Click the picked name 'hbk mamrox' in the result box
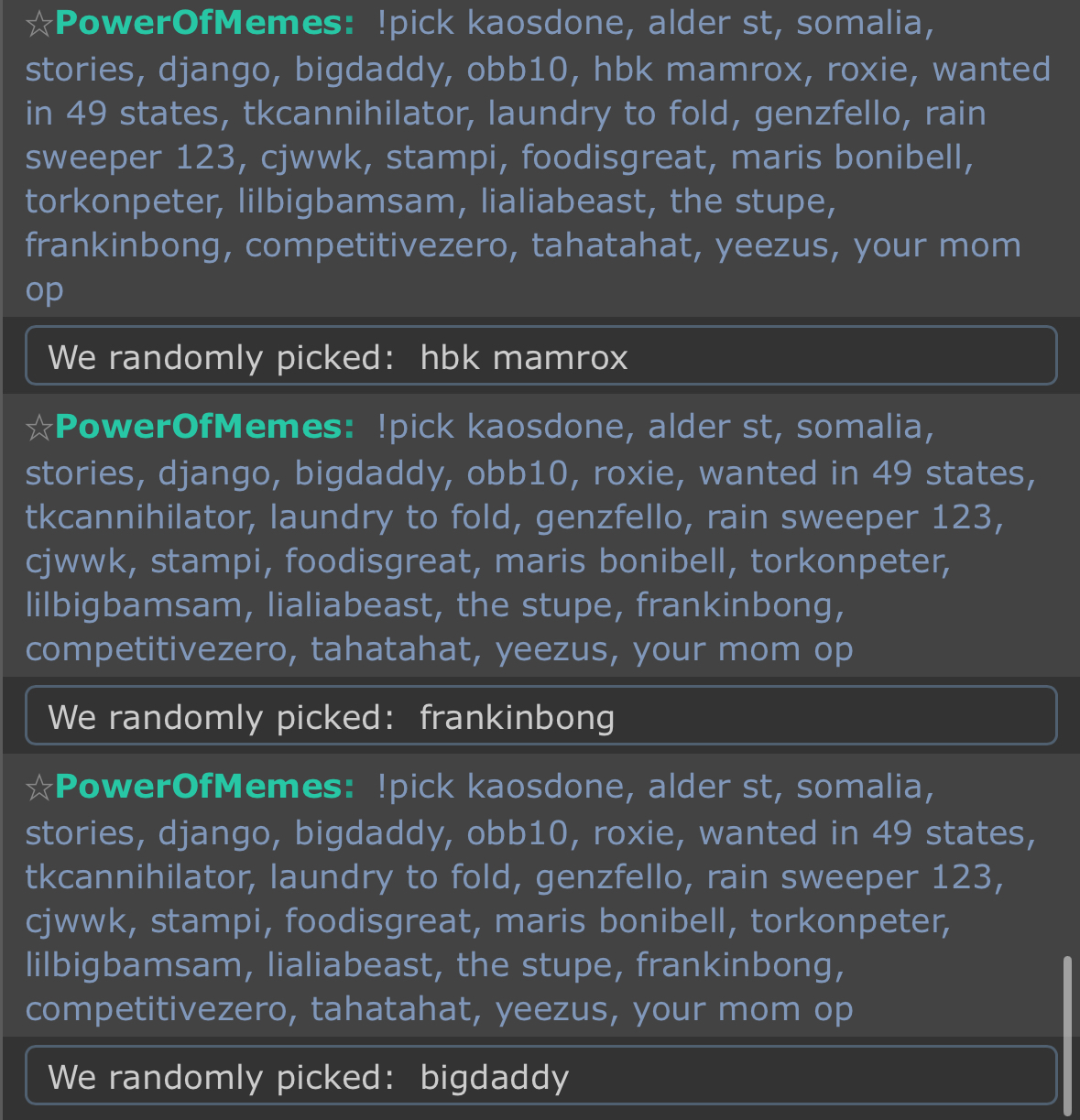The image size is (1080, 1120). (523, 358)
